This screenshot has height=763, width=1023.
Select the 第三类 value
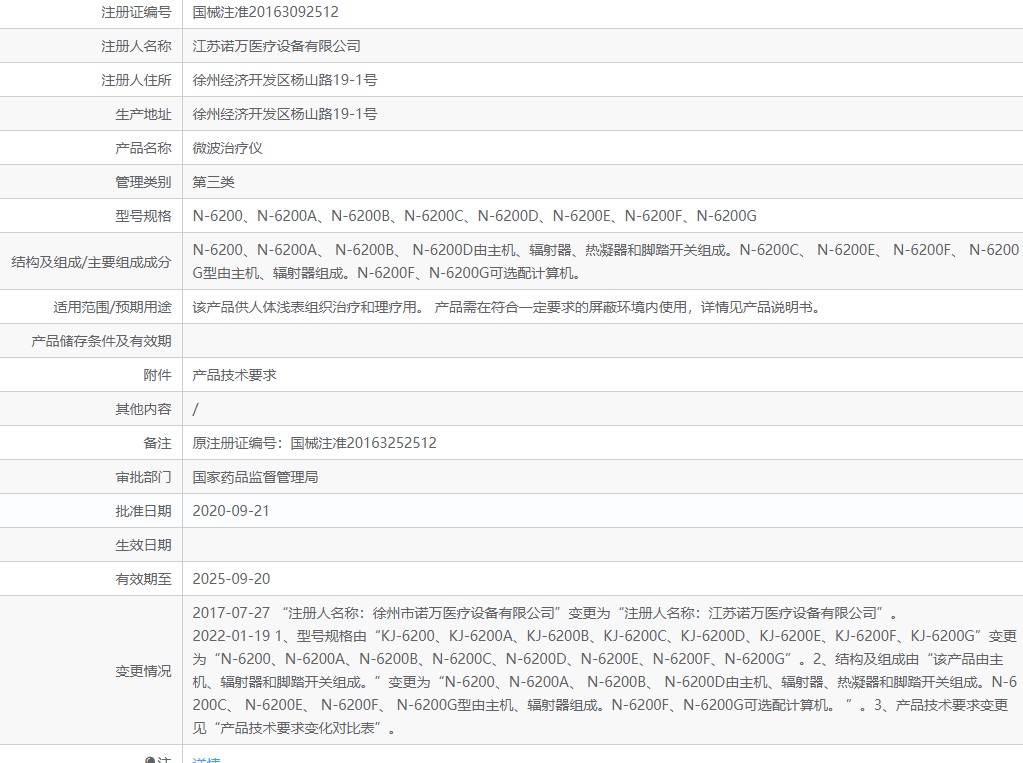pos(213,182)
